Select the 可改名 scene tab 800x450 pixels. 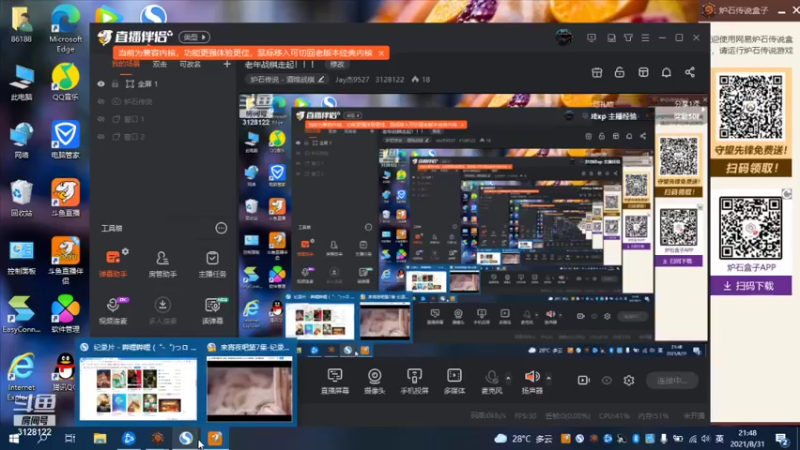coord(190,64)
